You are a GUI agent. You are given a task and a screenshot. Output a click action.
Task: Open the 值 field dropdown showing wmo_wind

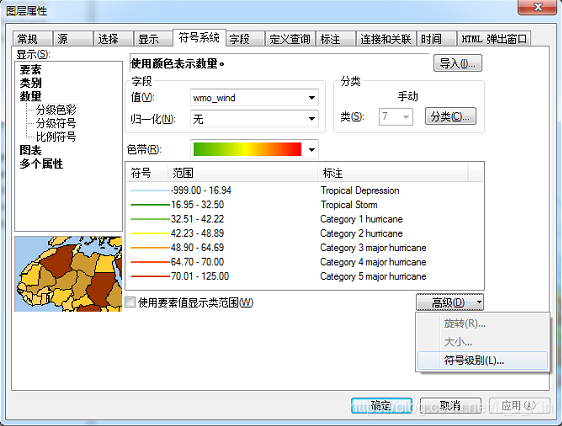point(254,97)
